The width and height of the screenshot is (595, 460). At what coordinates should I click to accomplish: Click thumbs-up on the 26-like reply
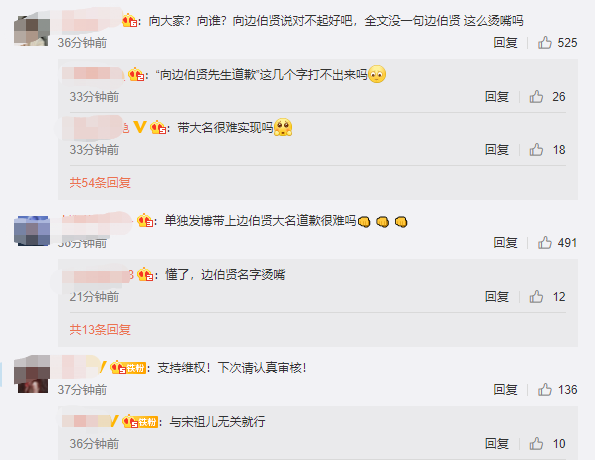point(536,97)
